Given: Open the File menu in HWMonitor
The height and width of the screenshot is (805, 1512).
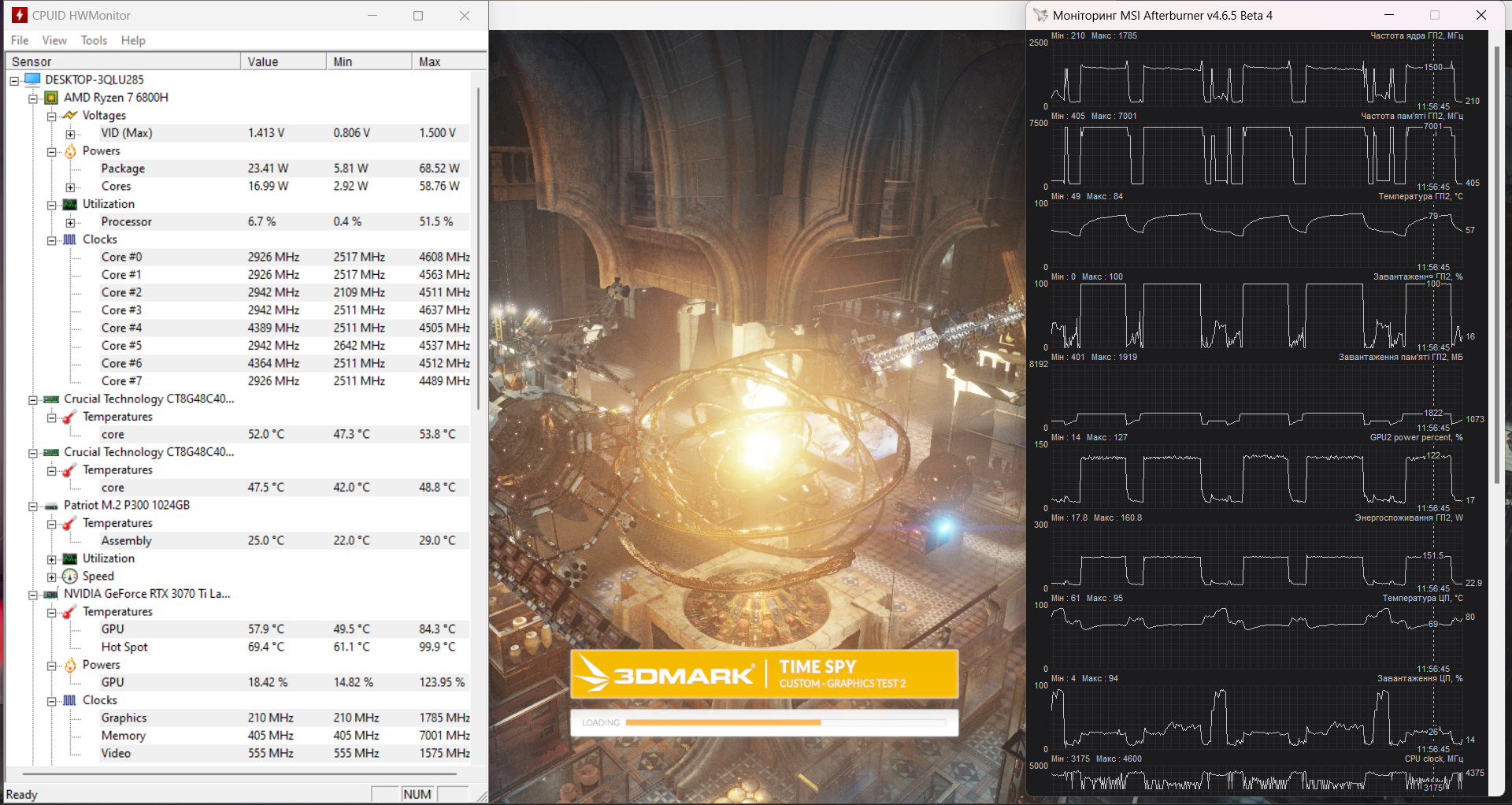Looking at the screenshot, I should tap(20, 40).
